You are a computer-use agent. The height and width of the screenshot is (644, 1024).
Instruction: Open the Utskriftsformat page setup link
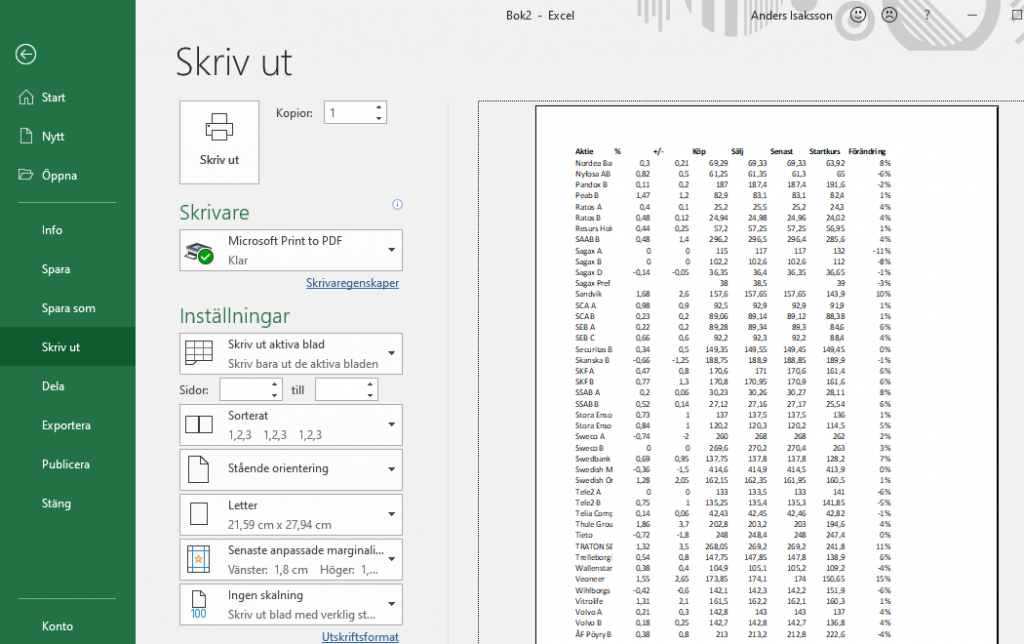click(360, 637)
